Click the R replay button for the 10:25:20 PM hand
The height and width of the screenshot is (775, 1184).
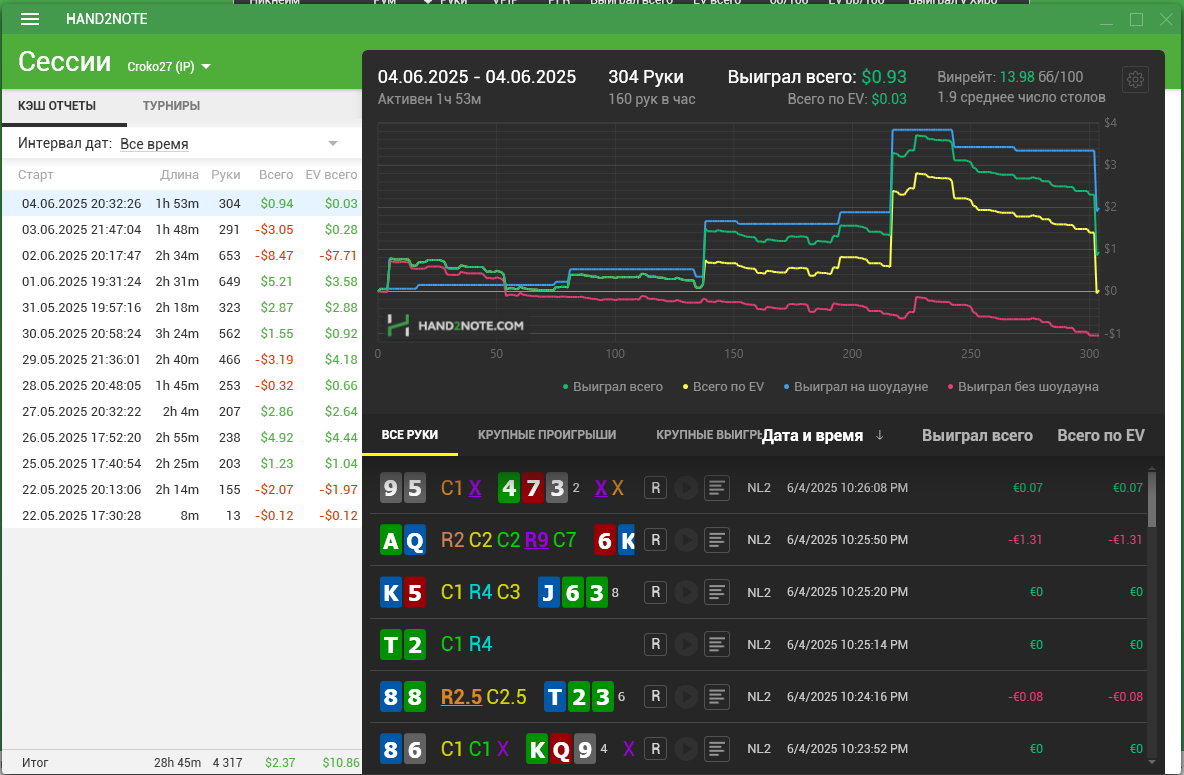point(655,592)
